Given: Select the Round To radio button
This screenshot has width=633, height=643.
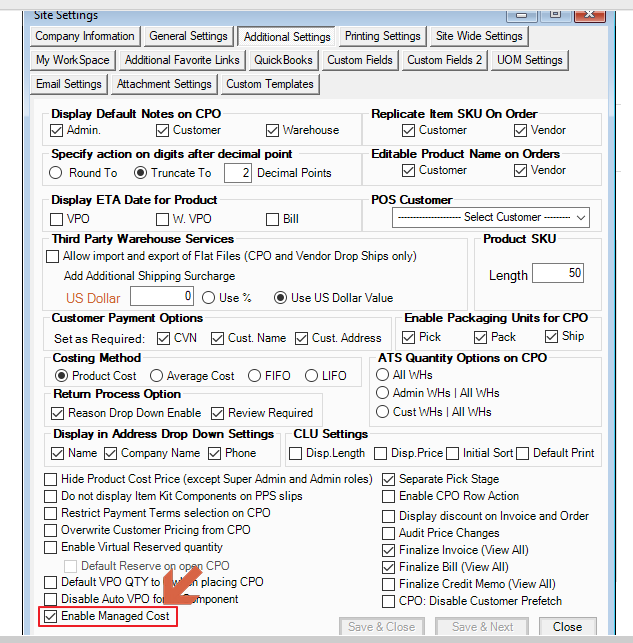Looking at the screenshot, I should (56, 173).
